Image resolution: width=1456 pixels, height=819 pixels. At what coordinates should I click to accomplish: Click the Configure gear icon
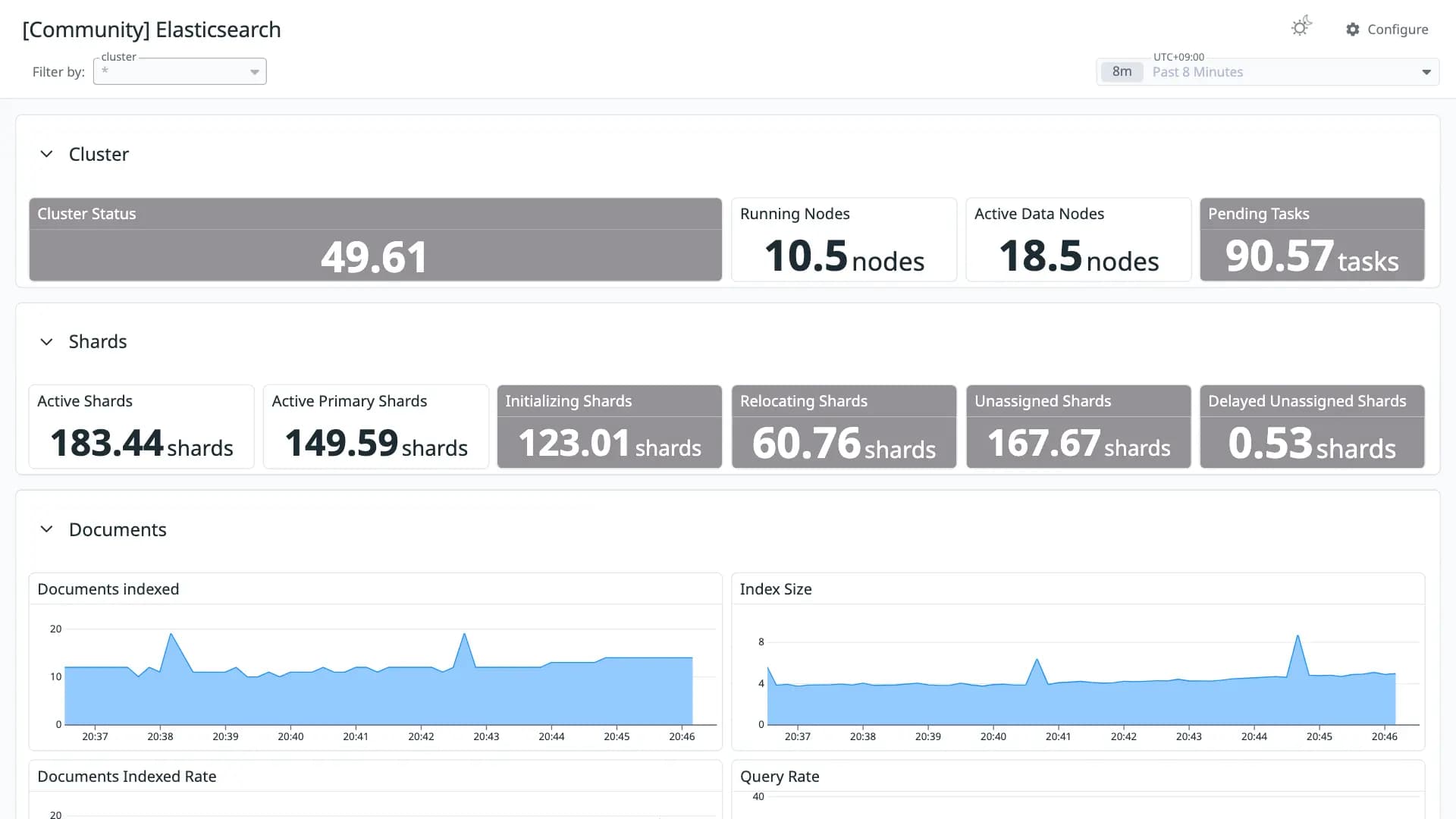tap(1352, 30)
